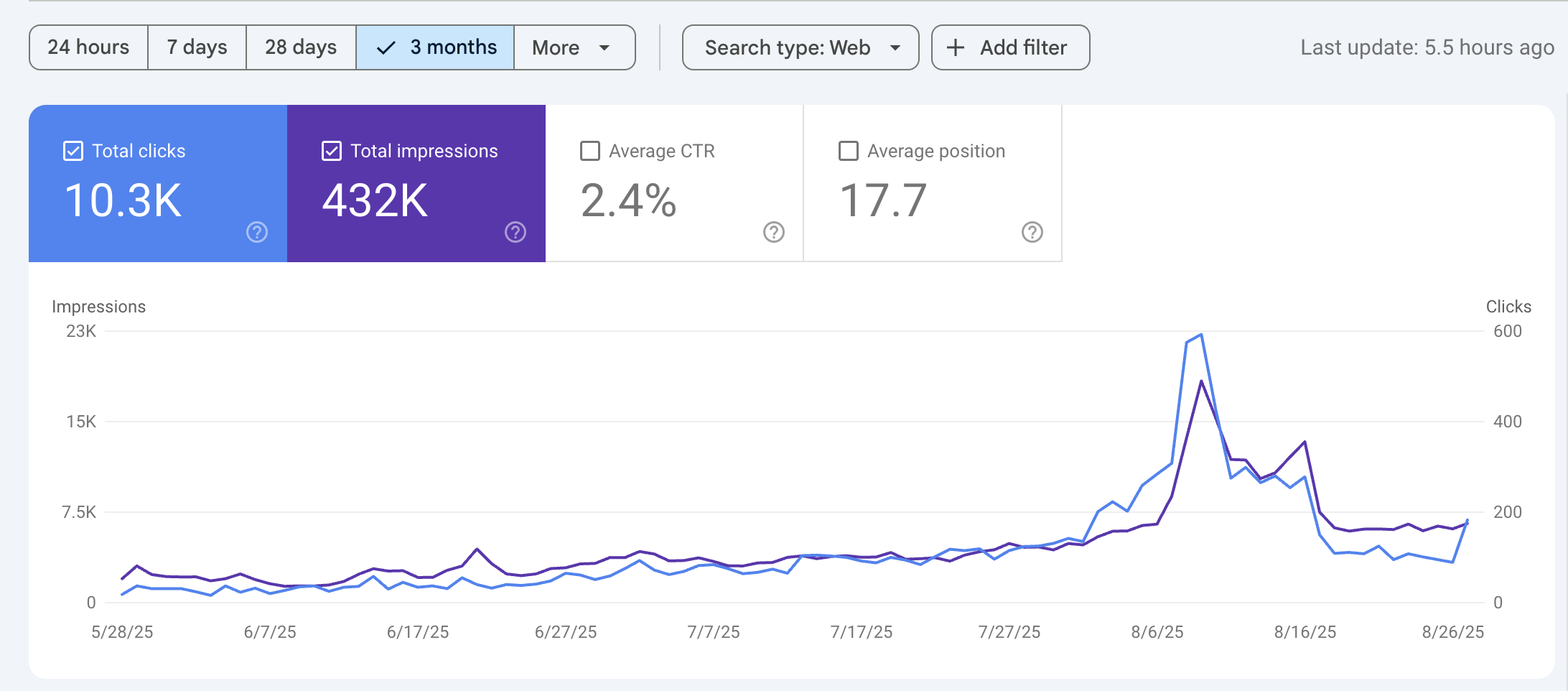Expand the More date range dropdown
The image size is (1568, 691).
click(x=574, y=48)
